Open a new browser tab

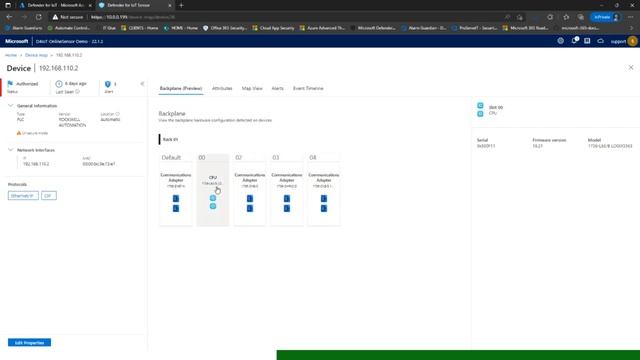pos(181,5)
